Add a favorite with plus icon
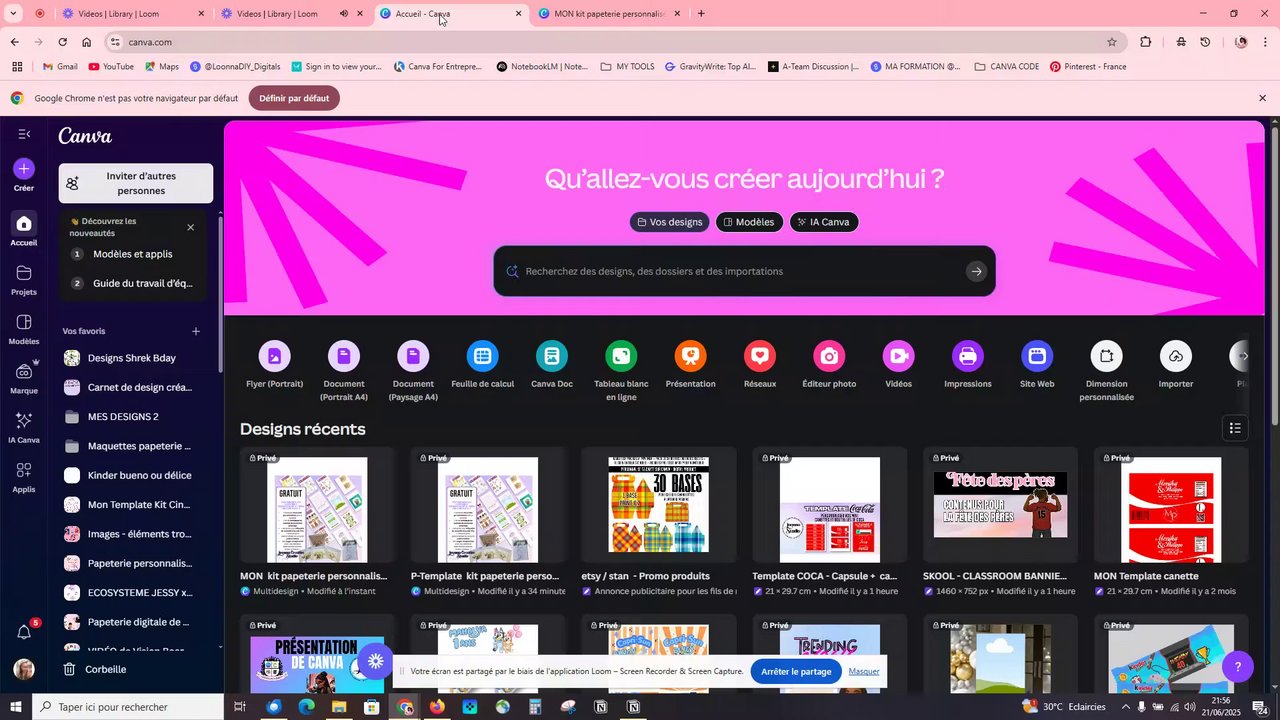The width and height of the screenshot is (1280, 720). coord(196,331)
